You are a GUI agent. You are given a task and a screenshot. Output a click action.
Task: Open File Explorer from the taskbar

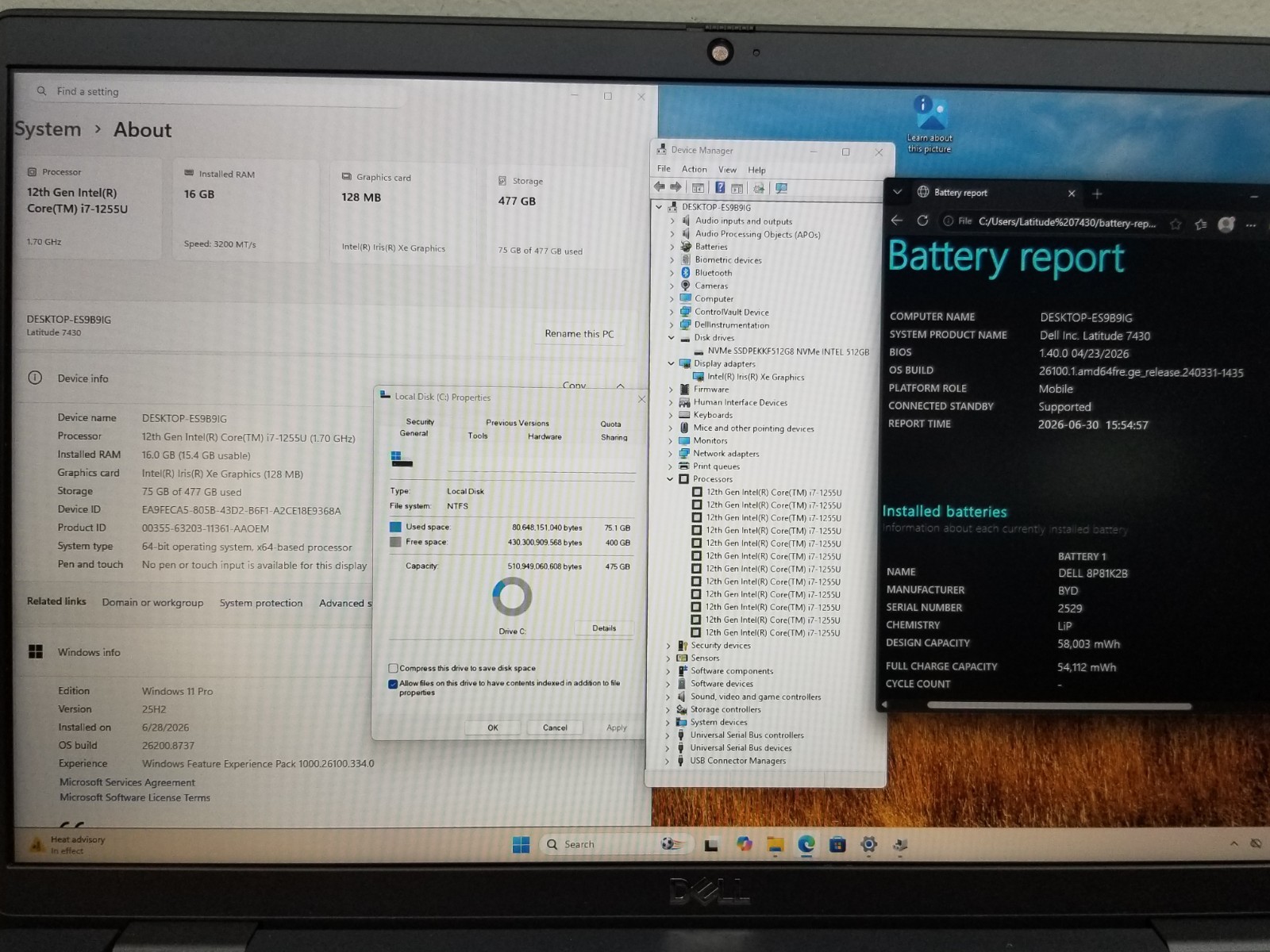(775, 844)
